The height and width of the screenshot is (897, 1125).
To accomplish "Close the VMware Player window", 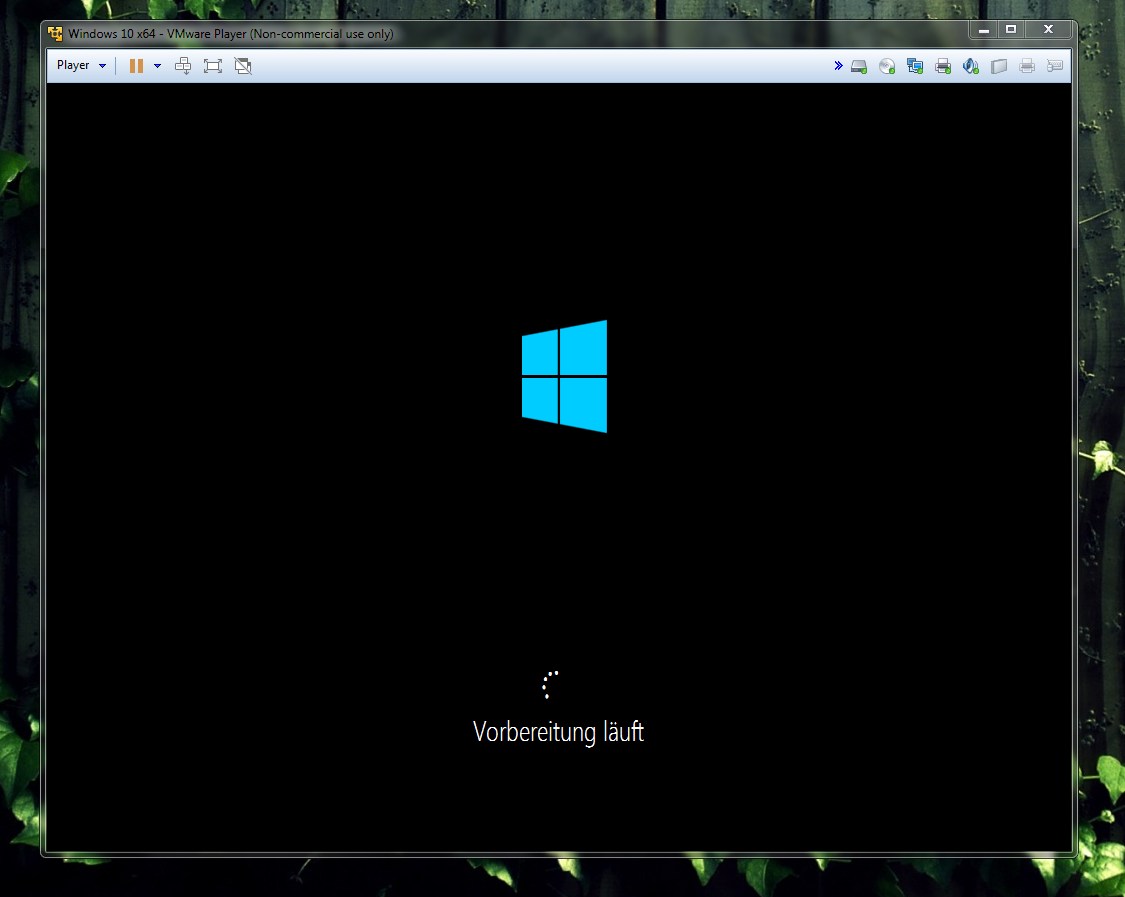I will click(x=1048, y=29).
